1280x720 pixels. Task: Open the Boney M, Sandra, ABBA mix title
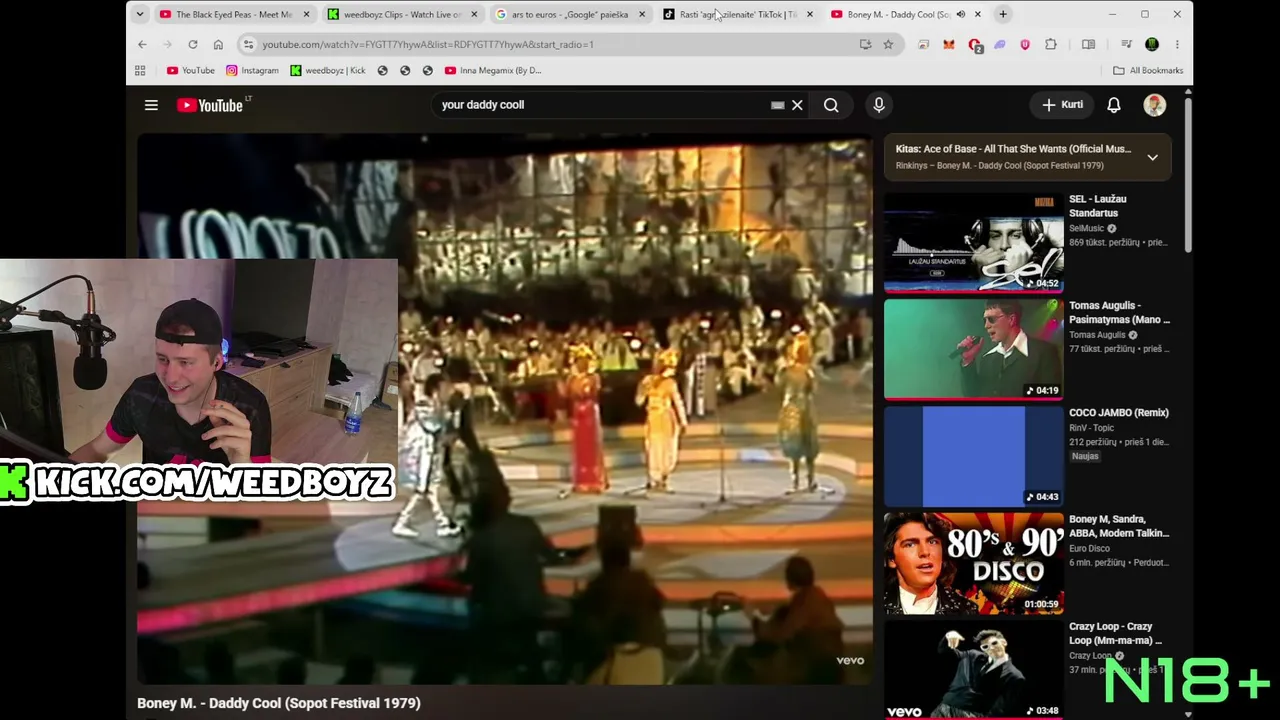(x=1119, y=526)
